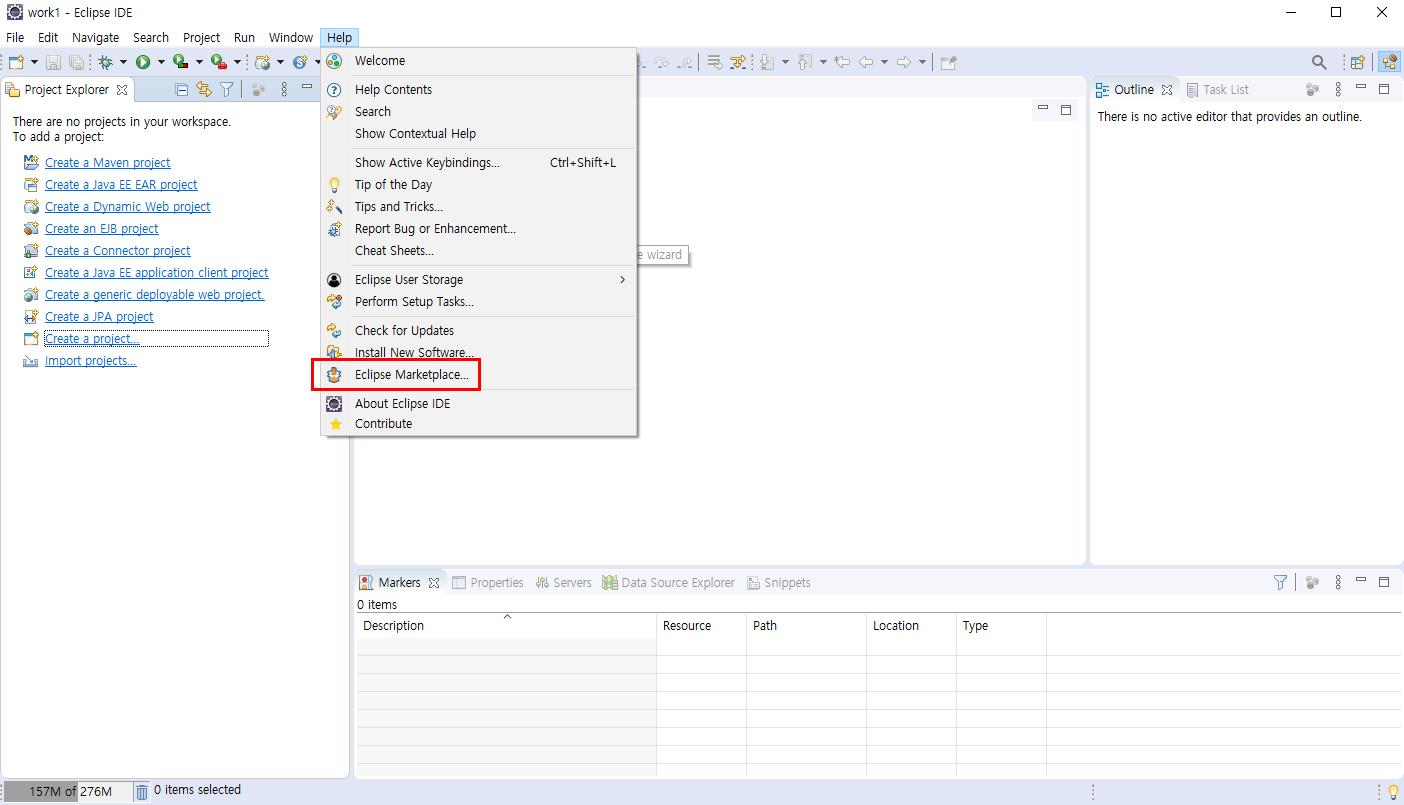This screenshot has height=805, width=1404.
Task: Click Create an EJB project link
Action: tap(101, 229)
